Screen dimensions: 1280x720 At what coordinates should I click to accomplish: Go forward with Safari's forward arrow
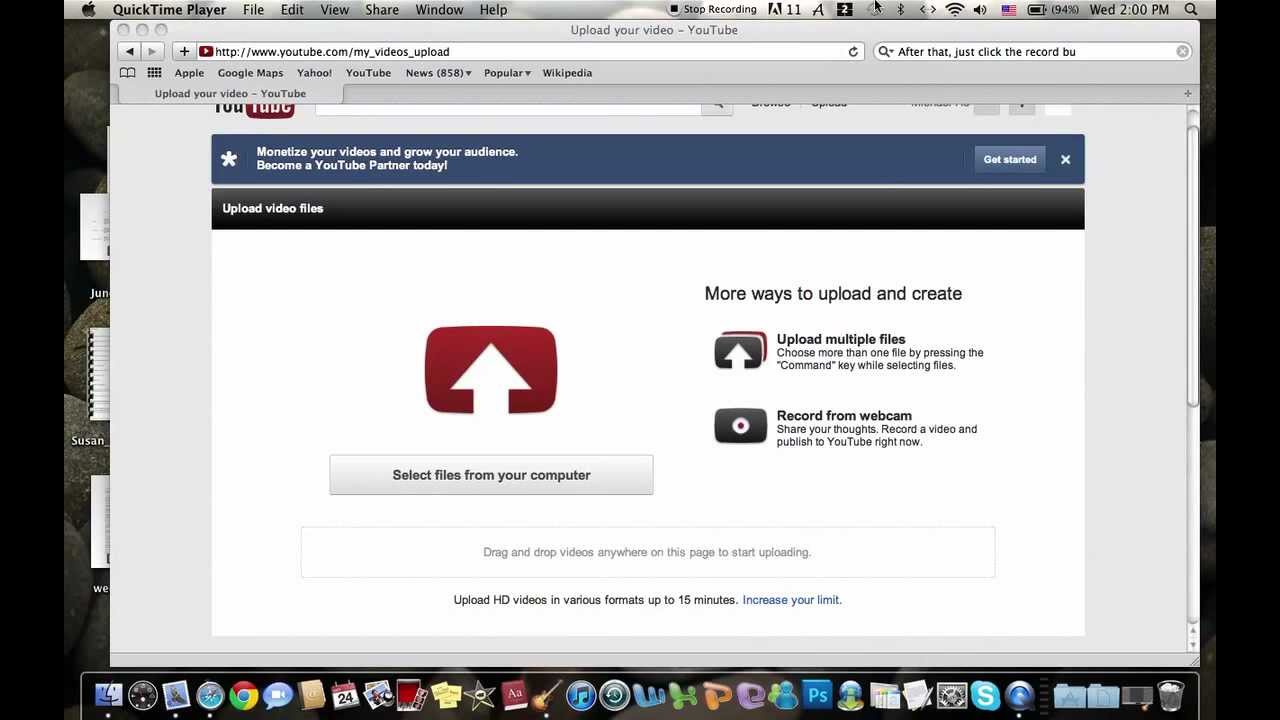pos(152,51)
